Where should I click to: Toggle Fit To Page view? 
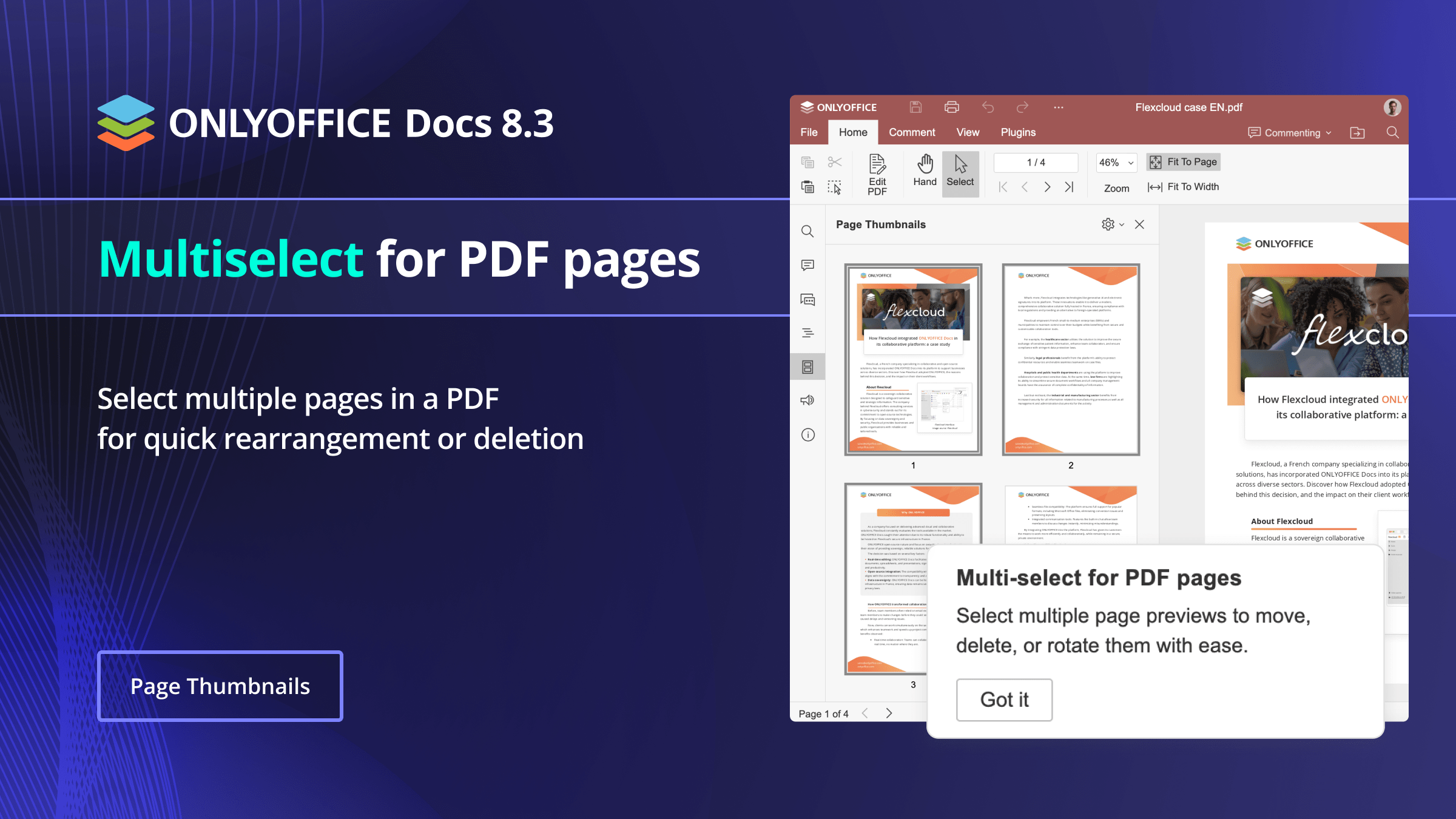click(1183, 162)
